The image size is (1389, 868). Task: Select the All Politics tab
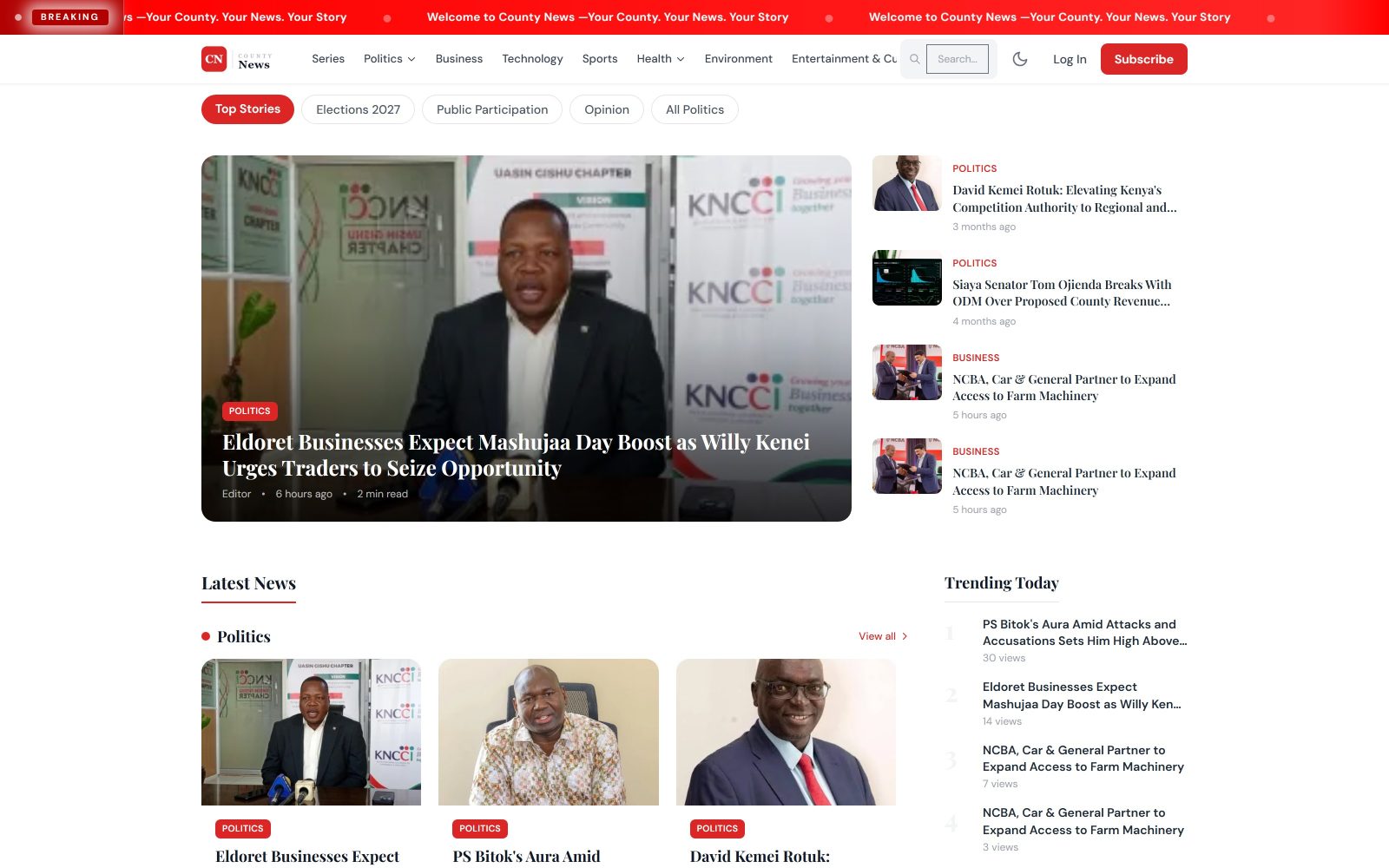pos(694,109)
